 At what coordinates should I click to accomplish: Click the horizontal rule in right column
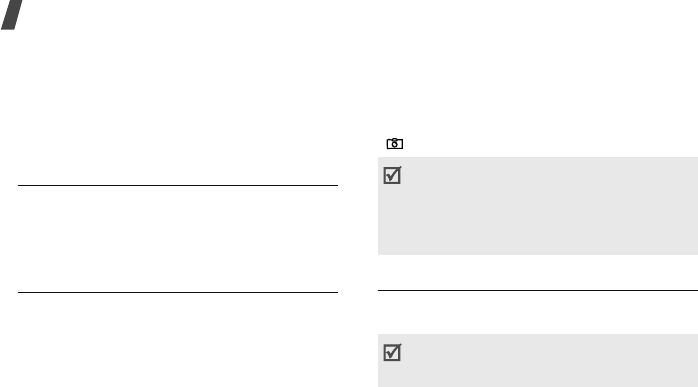pyautogui.click(x=538, y=290)
